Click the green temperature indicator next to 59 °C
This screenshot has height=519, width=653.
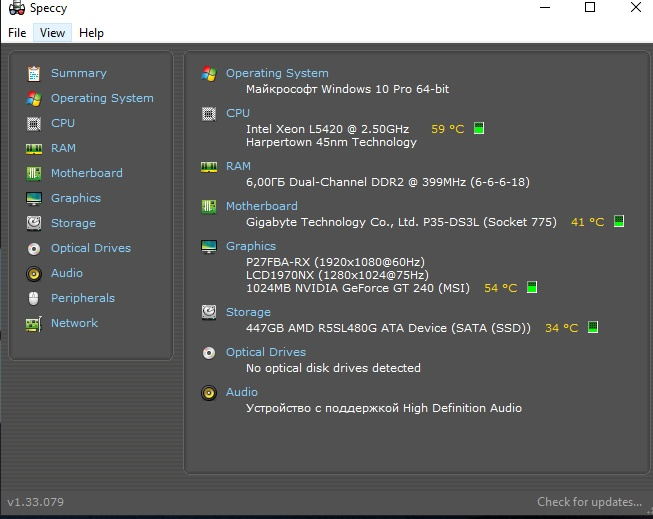pyautogui.click(x=479, y=128)
